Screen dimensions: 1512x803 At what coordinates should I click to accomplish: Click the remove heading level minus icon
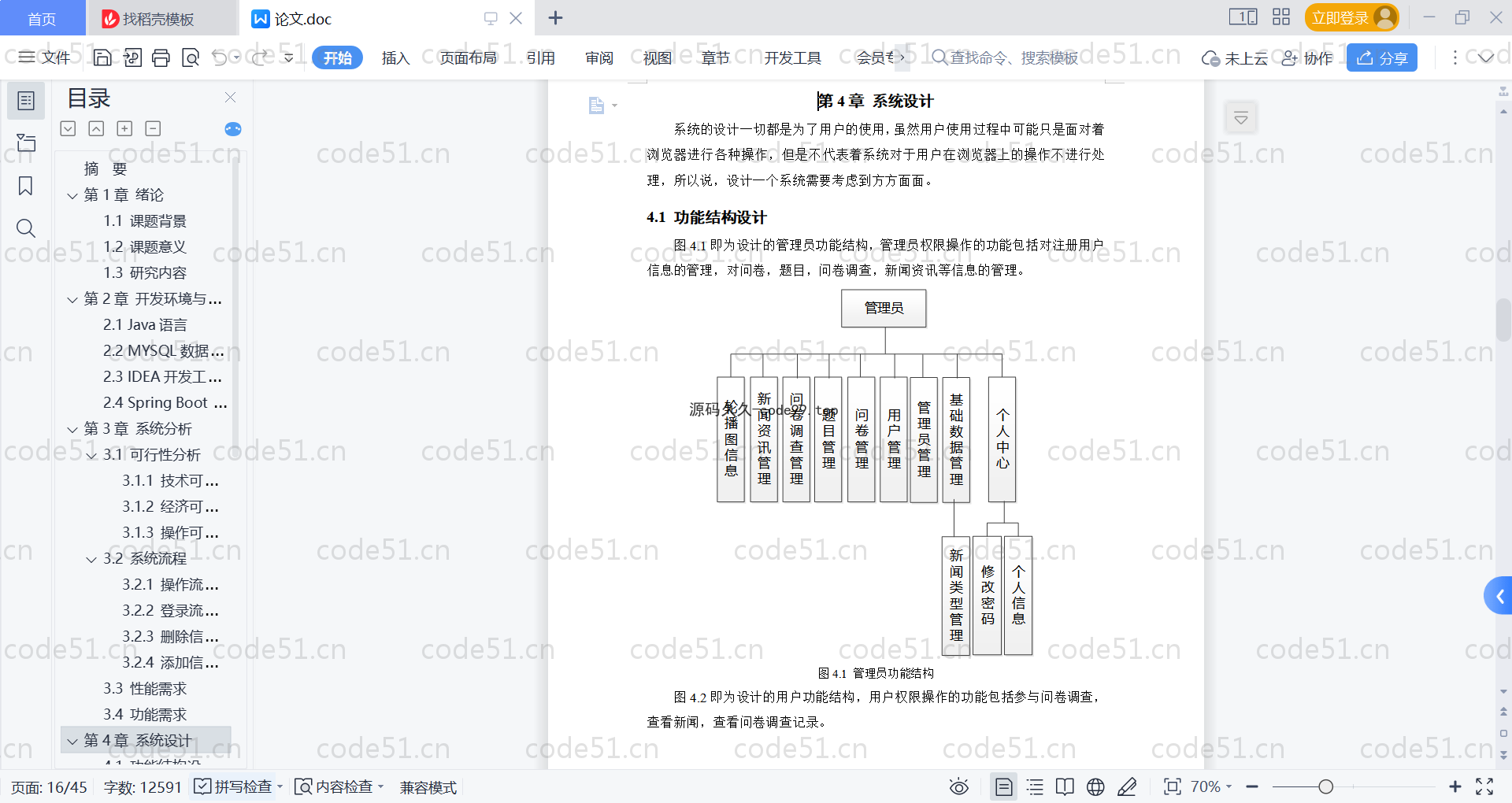point(154,128)
